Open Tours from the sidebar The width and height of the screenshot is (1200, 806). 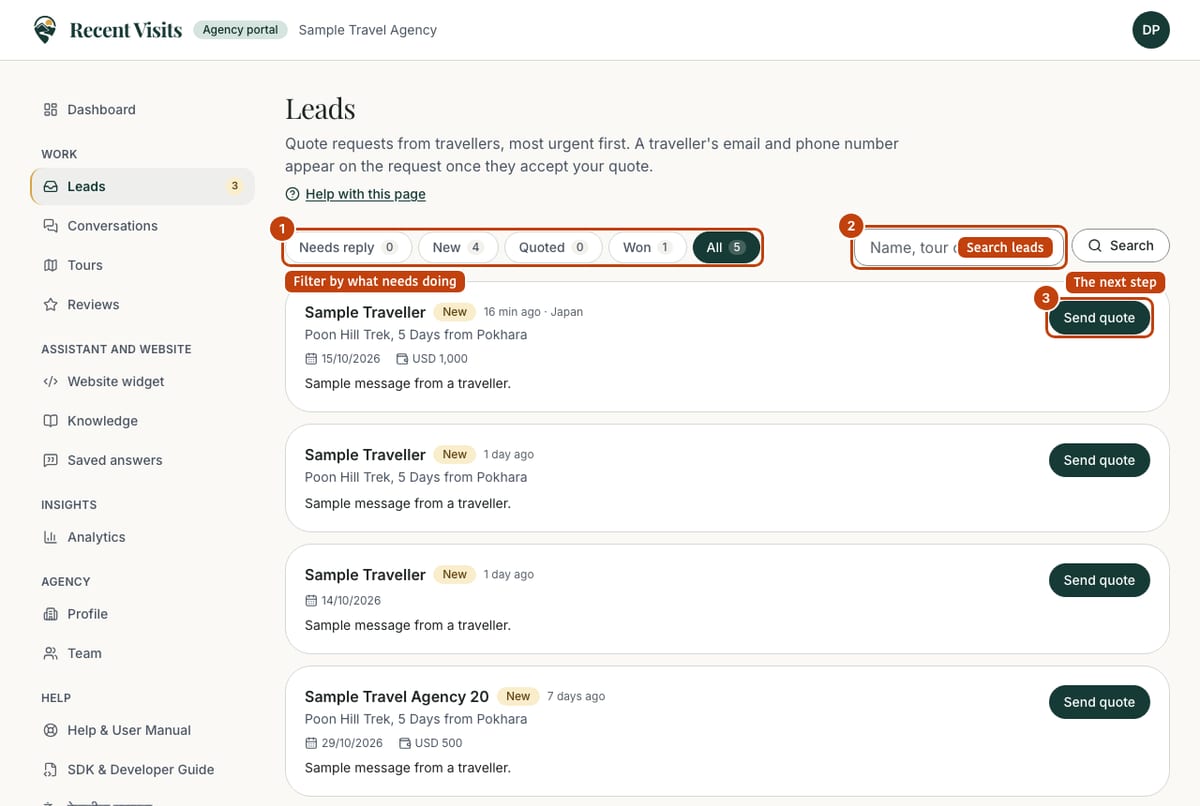[x=142, y=265]
